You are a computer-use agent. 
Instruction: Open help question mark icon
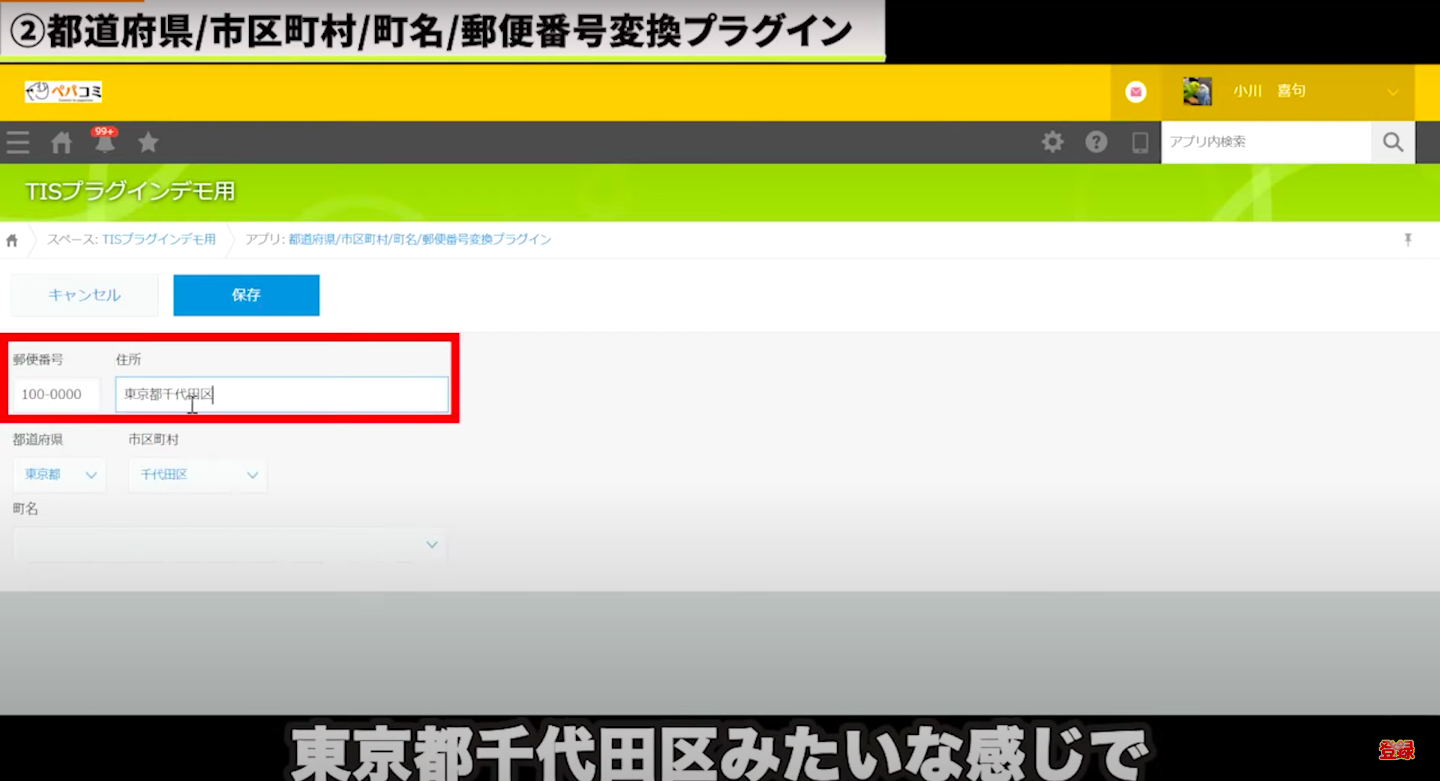[1096, 143]
